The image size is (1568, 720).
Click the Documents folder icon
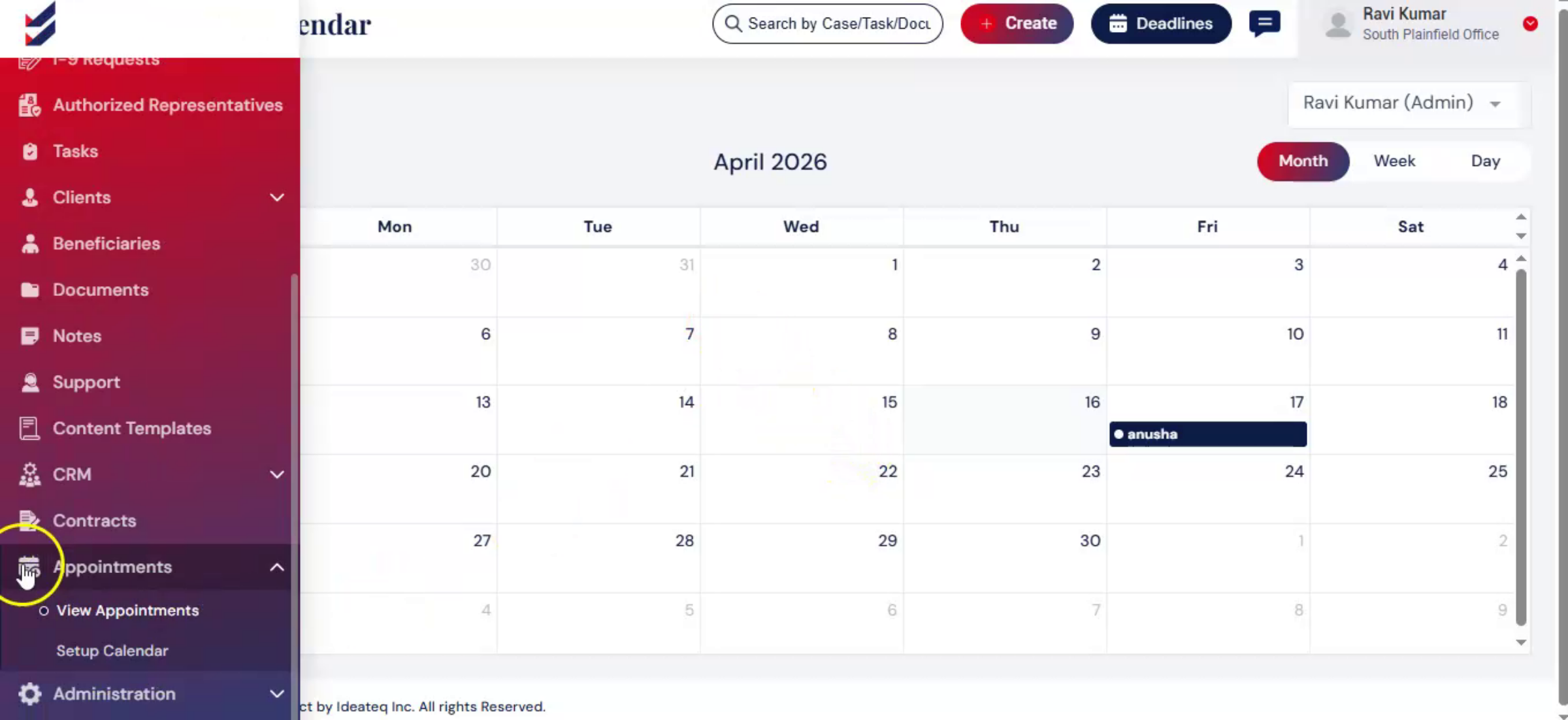pyautogui.click(x=29, y=289)
